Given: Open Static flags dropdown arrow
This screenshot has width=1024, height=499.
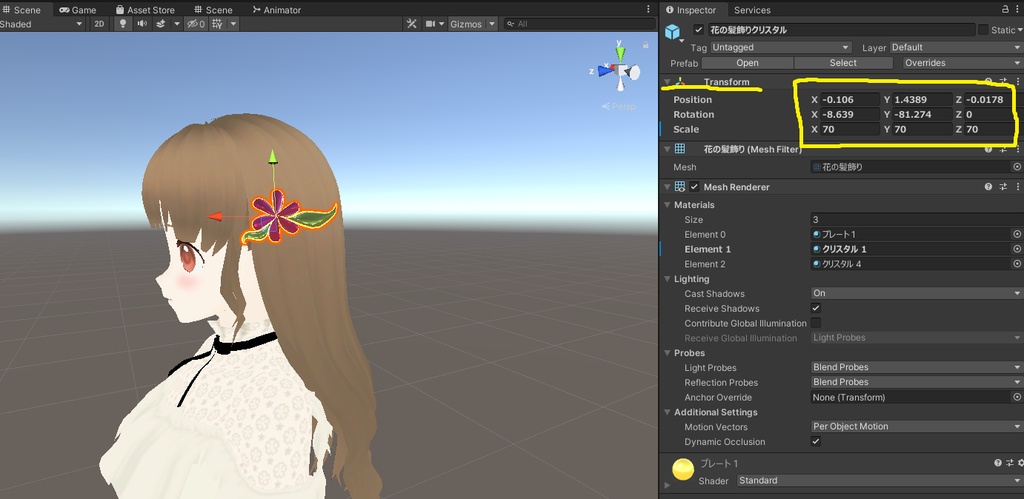Looking at the screenshot, I should point(1019,30).
